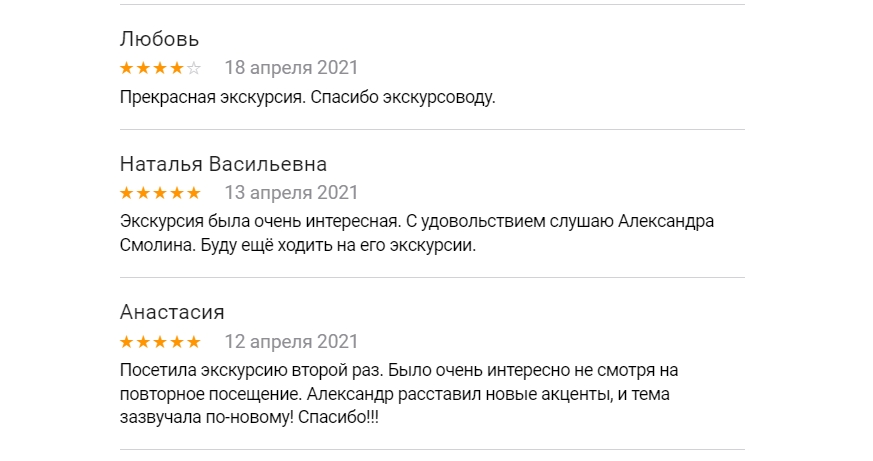The width and height of the screenshot is (873, 461).
Task: Open the reviewer name Любовь
Action: (159, 40)
